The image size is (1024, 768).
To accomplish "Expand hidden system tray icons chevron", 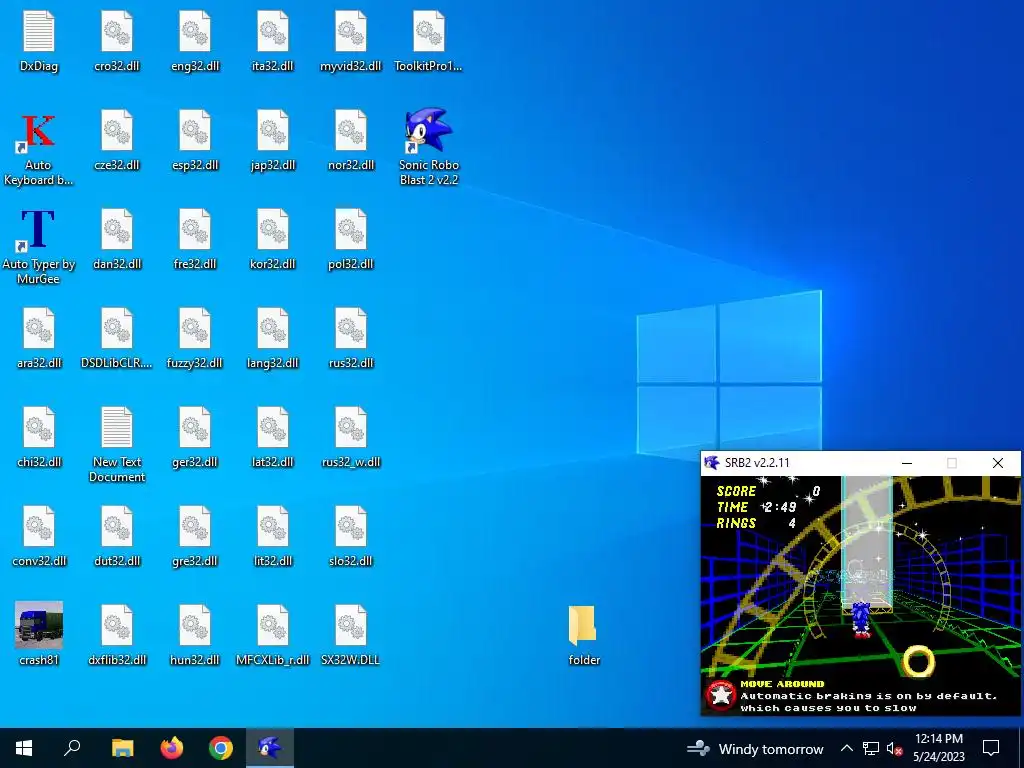I will click(846, 748).
